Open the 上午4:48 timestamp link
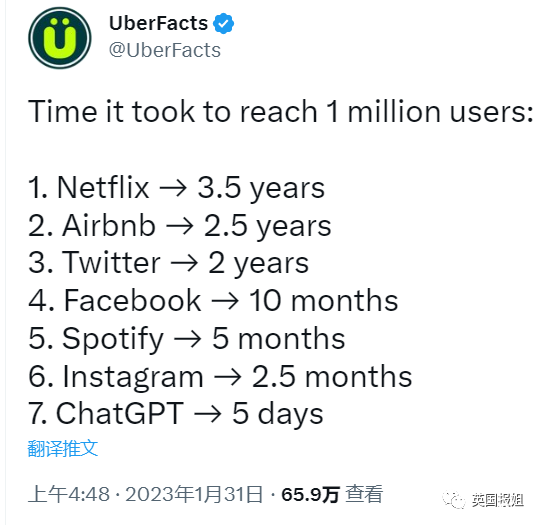 (x=69, y=494)
